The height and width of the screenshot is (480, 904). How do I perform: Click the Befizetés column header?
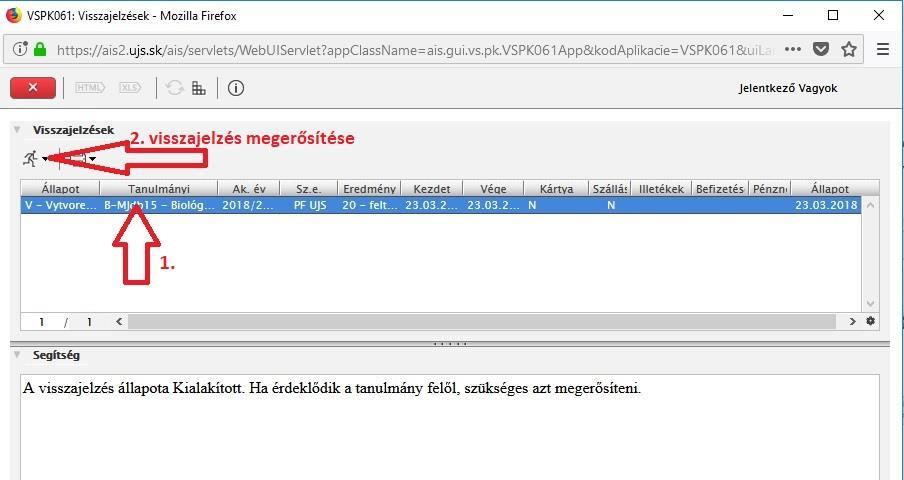coord(720,188)
